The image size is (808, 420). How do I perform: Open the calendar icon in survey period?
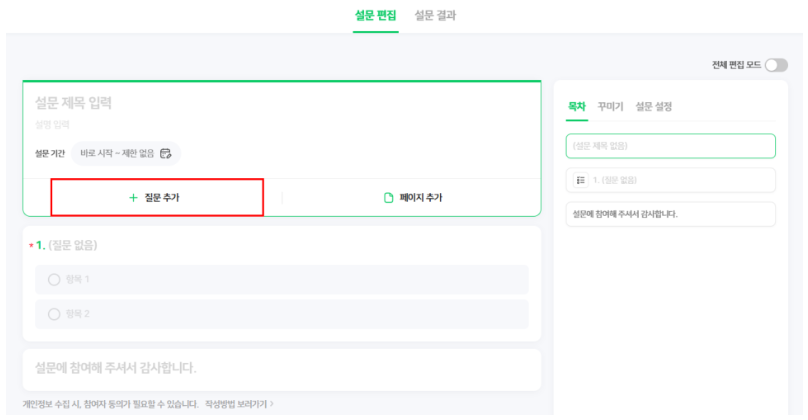coord(166,154)
